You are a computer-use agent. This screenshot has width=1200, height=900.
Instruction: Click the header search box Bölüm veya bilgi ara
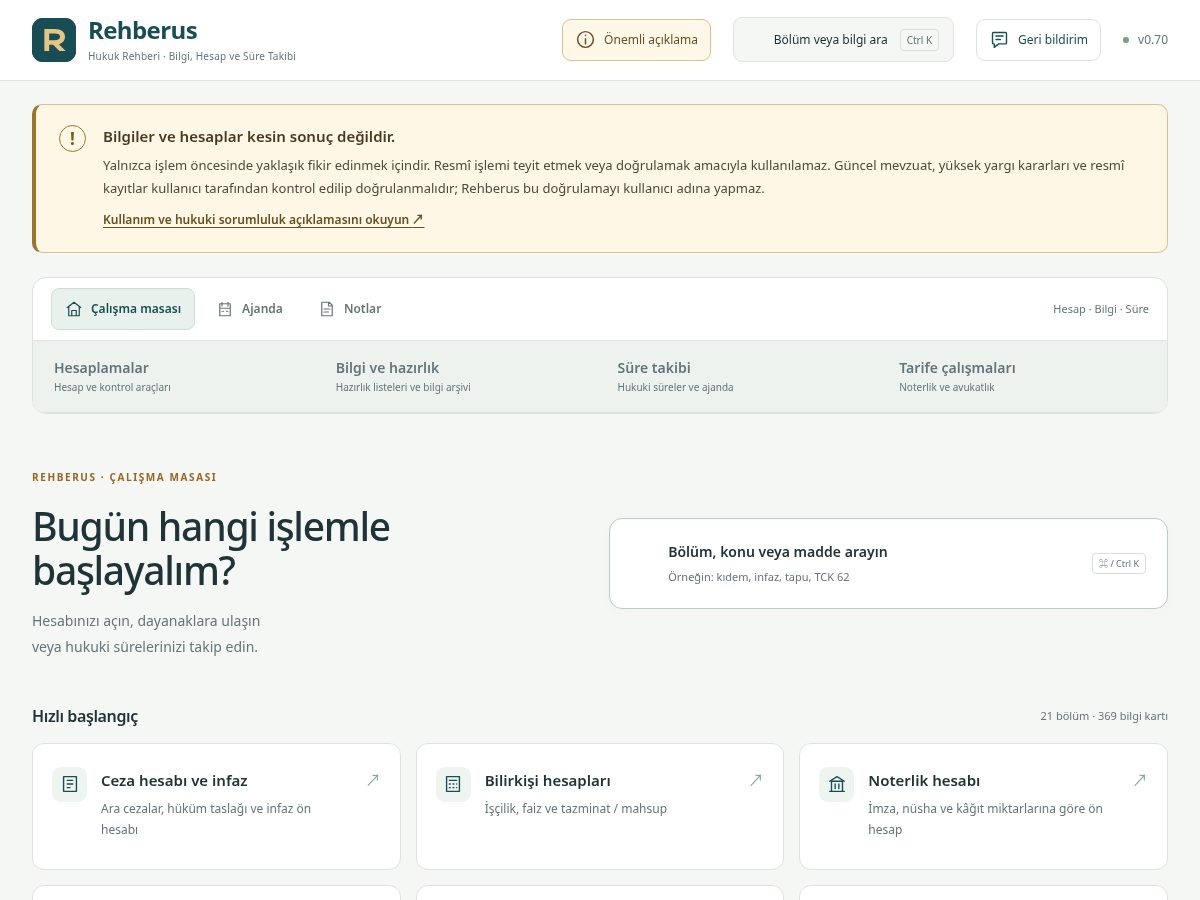843,40
